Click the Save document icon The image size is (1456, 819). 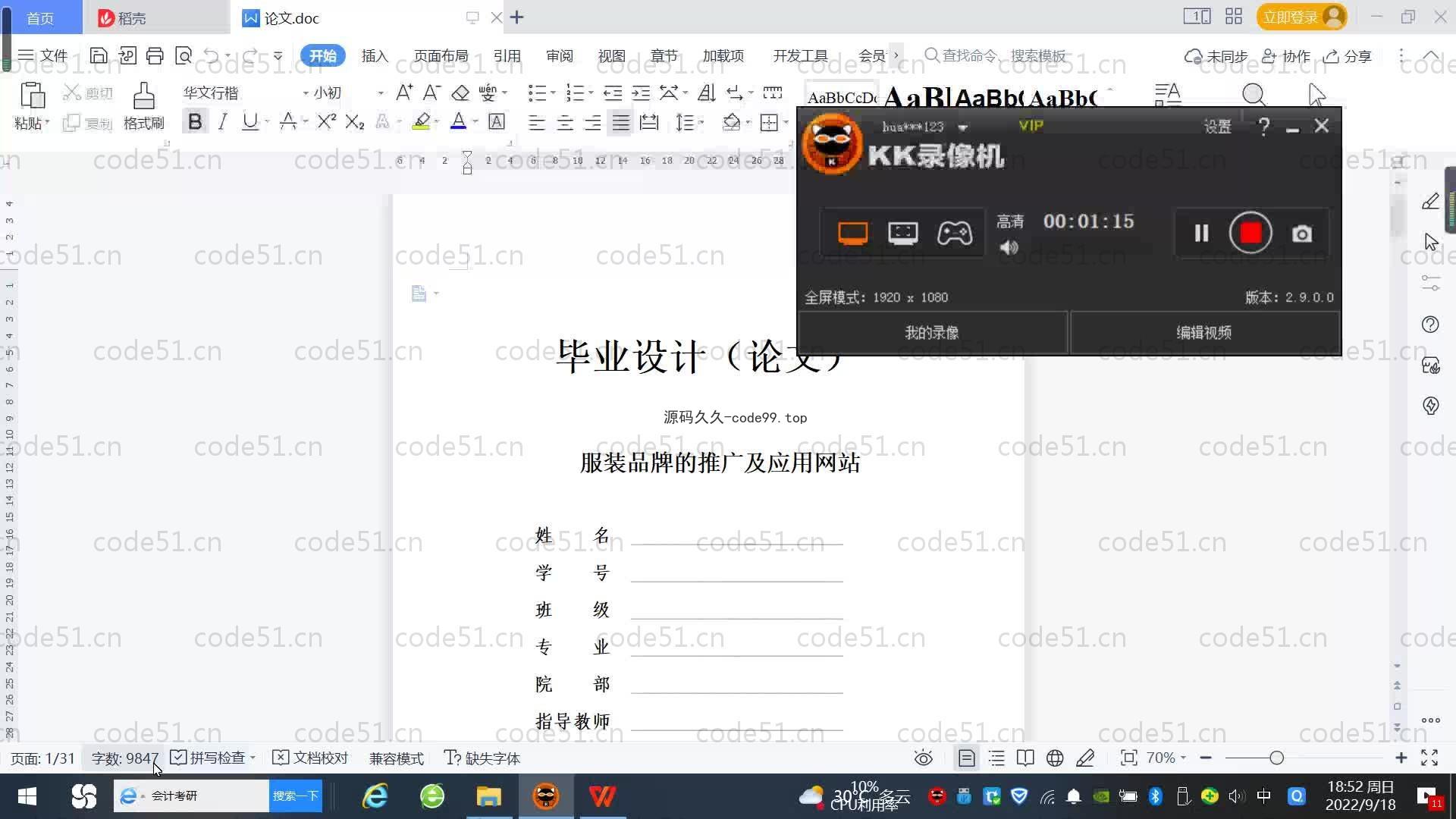(x=99, y=55)
